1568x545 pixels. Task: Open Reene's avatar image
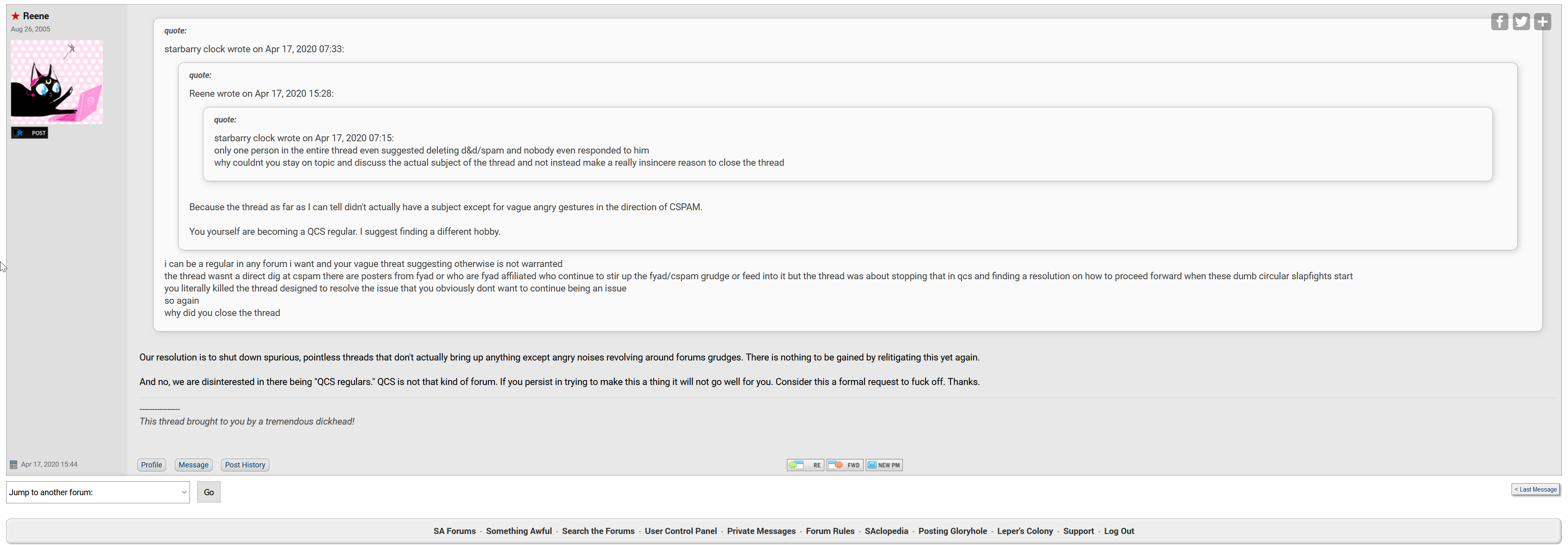[x=57, y=82]
